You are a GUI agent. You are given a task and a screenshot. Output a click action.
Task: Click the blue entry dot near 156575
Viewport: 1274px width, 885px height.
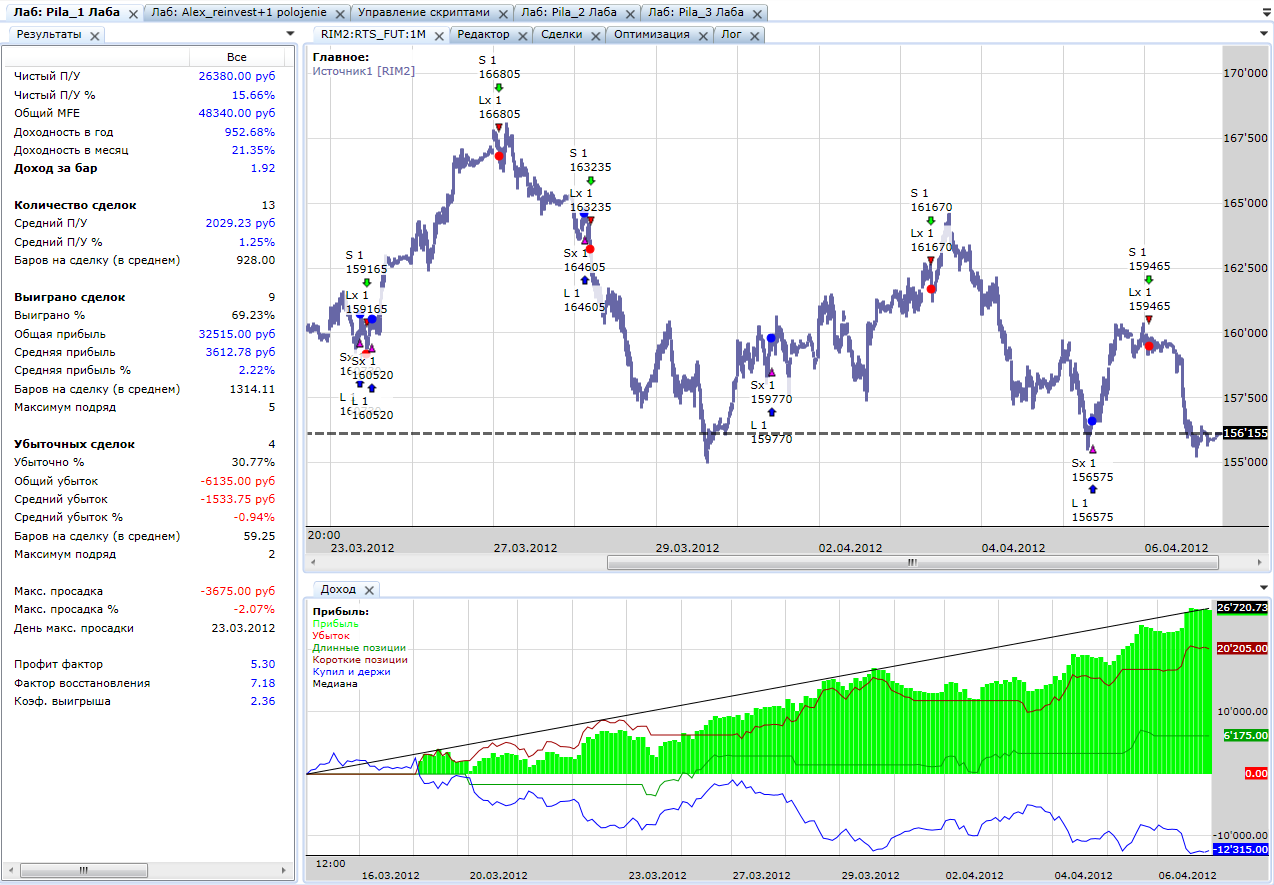click(1093, 421)
